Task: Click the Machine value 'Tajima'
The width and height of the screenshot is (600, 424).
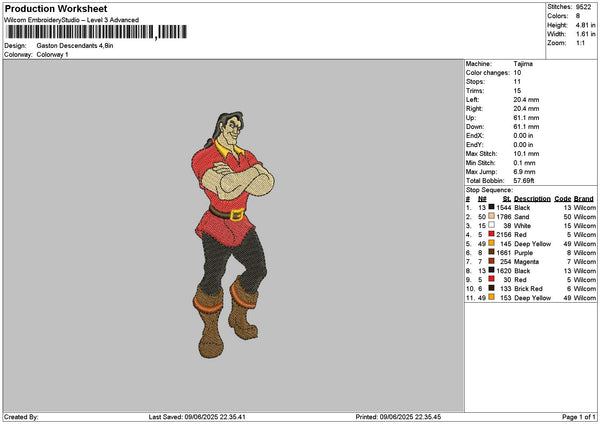Action: click(x=523, y=64)
